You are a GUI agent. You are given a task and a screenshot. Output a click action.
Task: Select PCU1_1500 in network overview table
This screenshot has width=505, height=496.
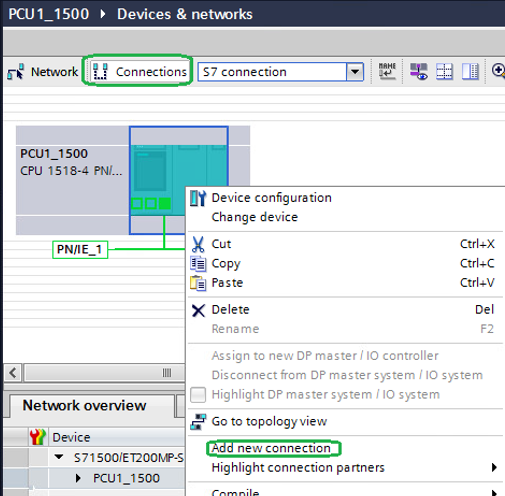coord(126,478)
